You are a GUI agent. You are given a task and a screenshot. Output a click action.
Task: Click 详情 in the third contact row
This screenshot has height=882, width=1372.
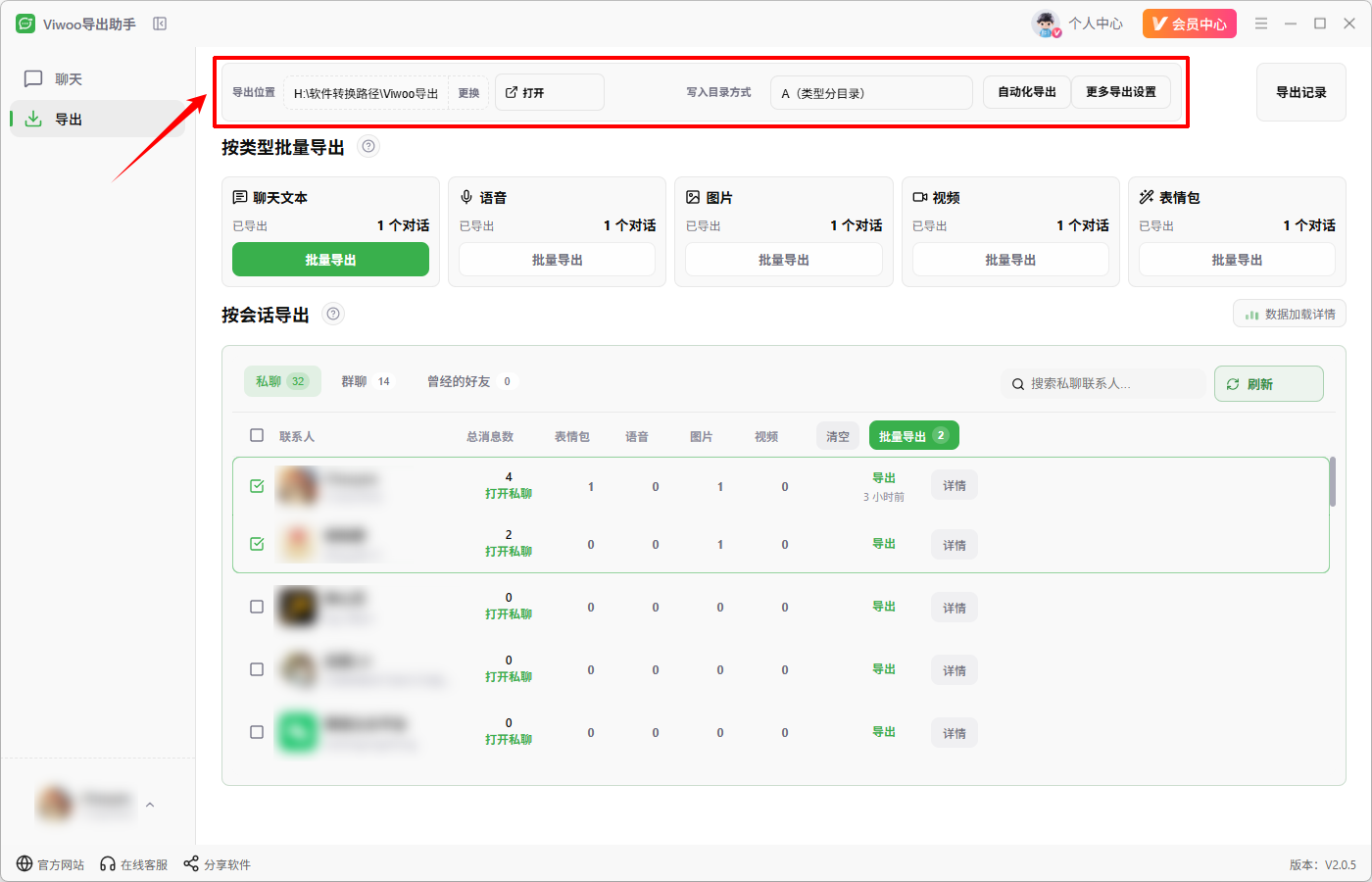pyautogui.click(x=955, y=609)
